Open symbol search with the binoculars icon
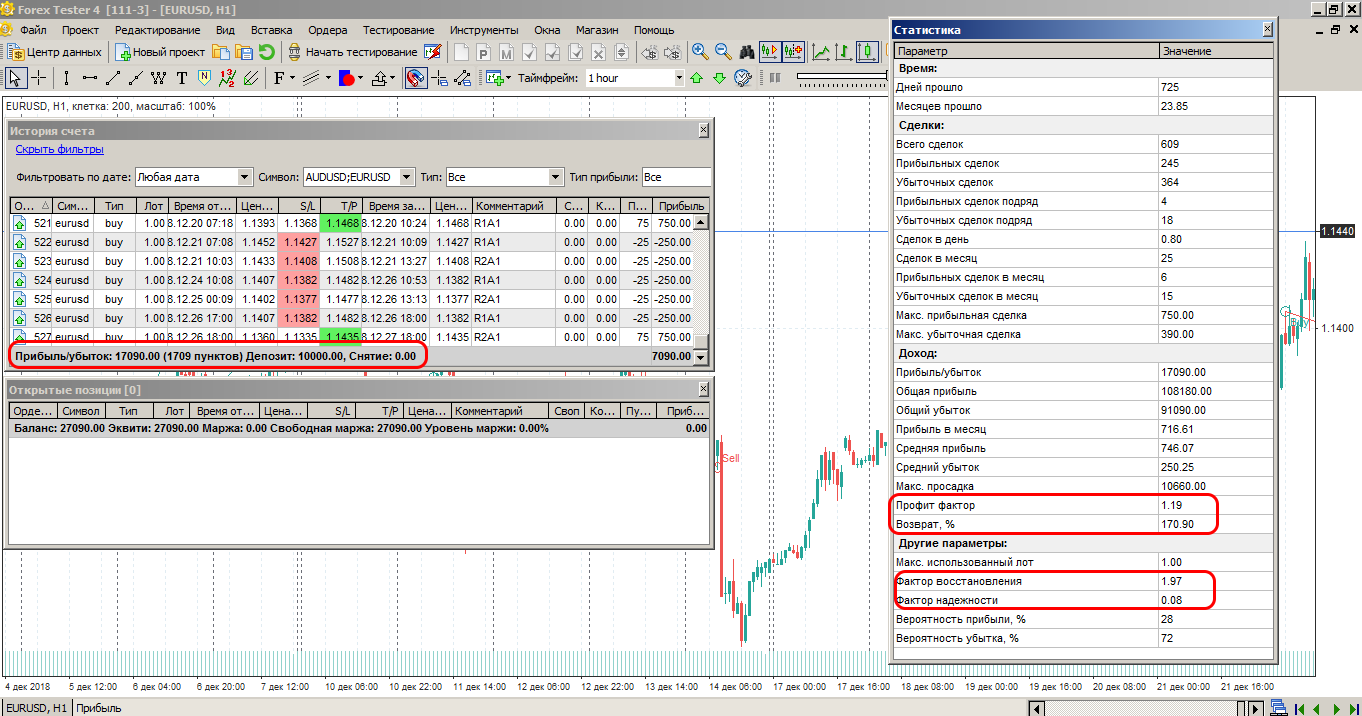This screenshot has width=1362, height=716. 749,52
